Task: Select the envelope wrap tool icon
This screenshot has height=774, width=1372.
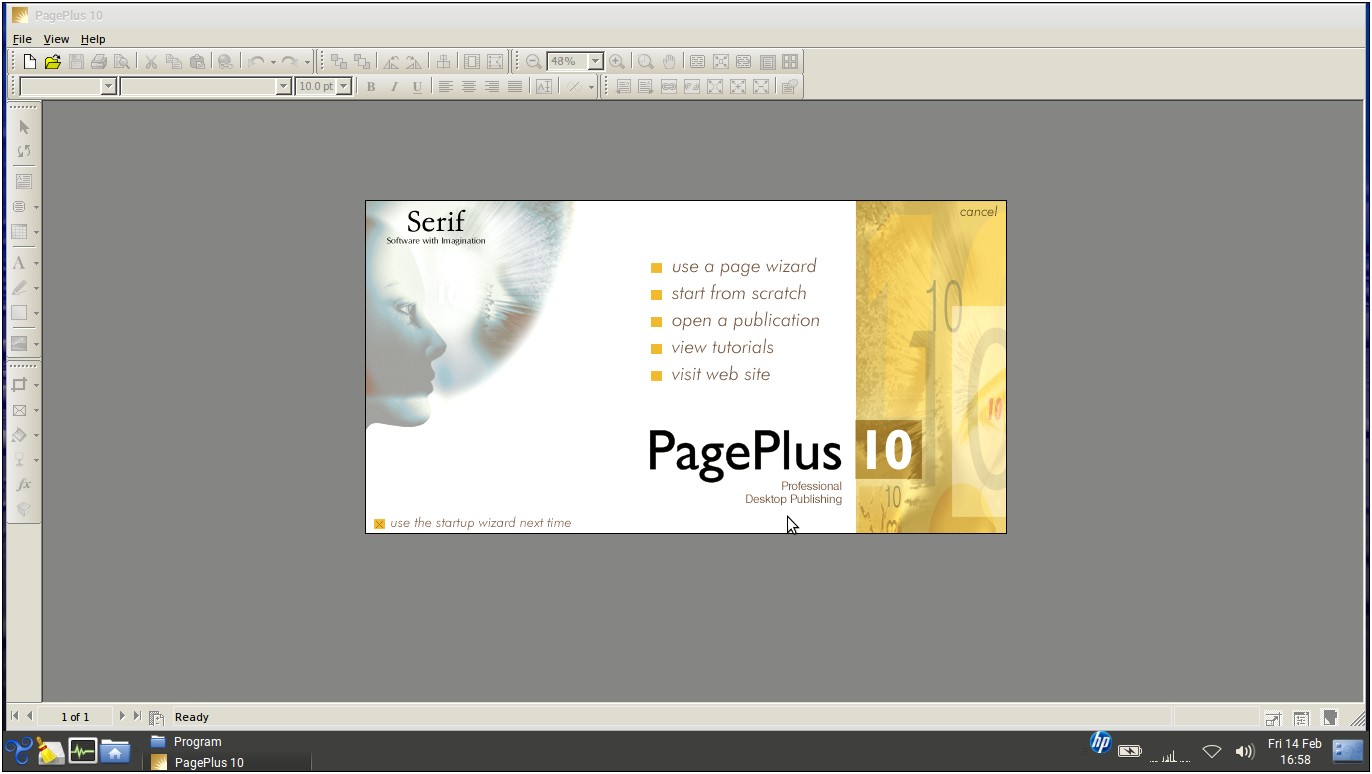Action: pyautogui.click(x=20, y=410)
